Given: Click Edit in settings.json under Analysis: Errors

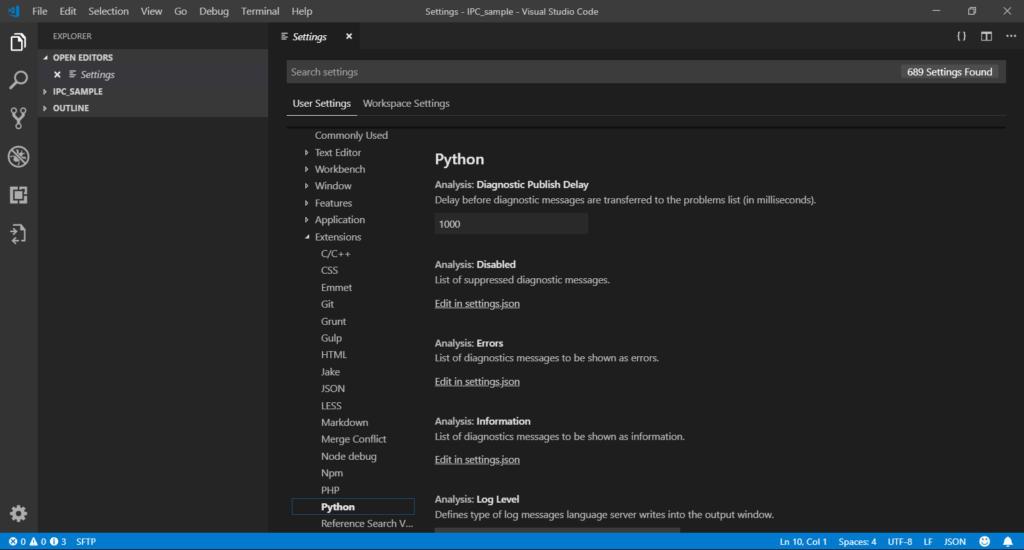Looking at the screenshot, I should [477, 381].
